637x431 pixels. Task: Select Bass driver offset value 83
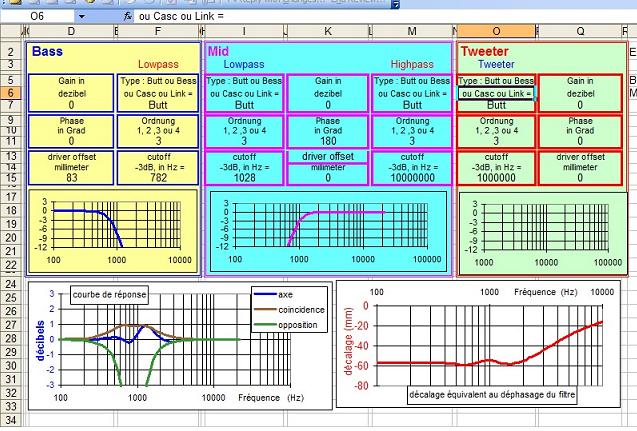click(x=72, y=178)
